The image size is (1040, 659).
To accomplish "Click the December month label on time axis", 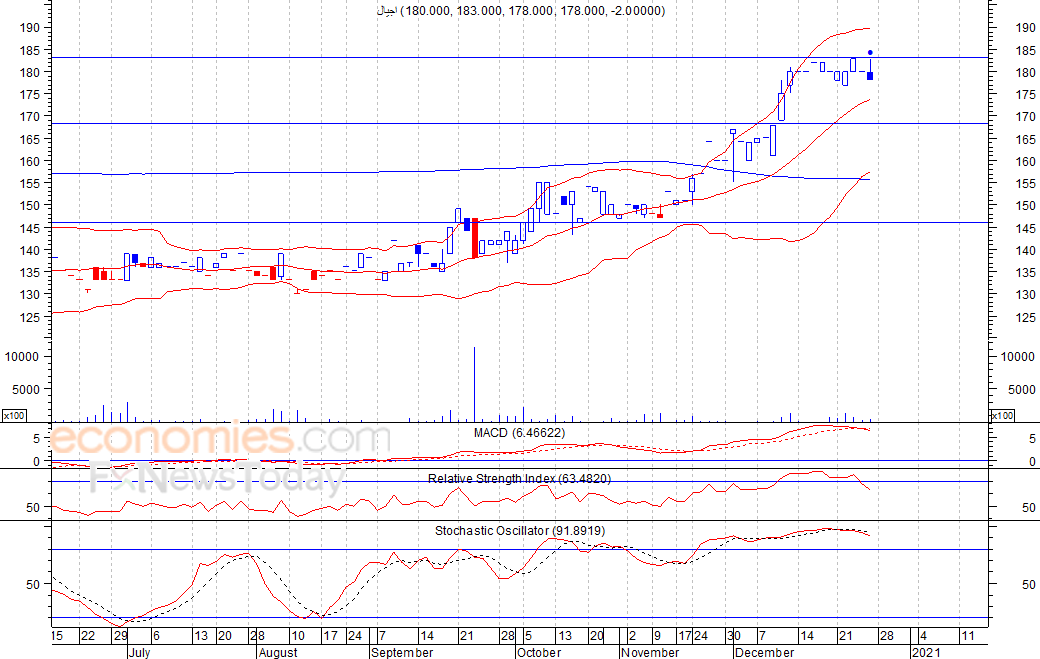I will click(x=765, y=652).
